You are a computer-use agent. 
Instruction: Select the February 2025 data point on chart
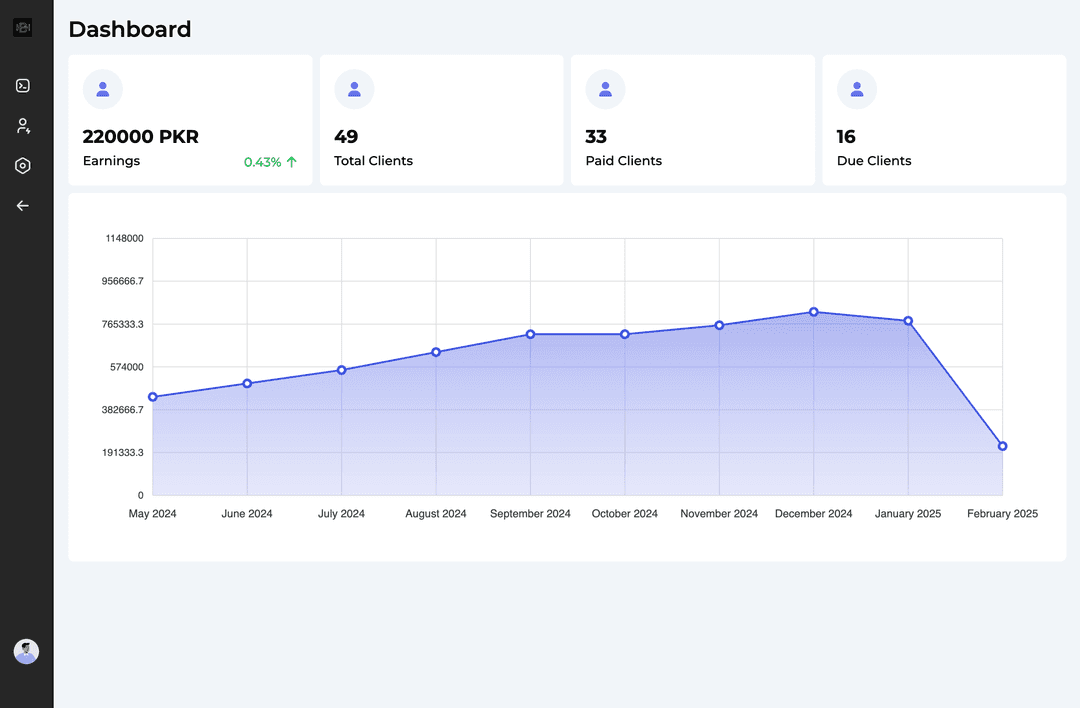point(1002,446)
